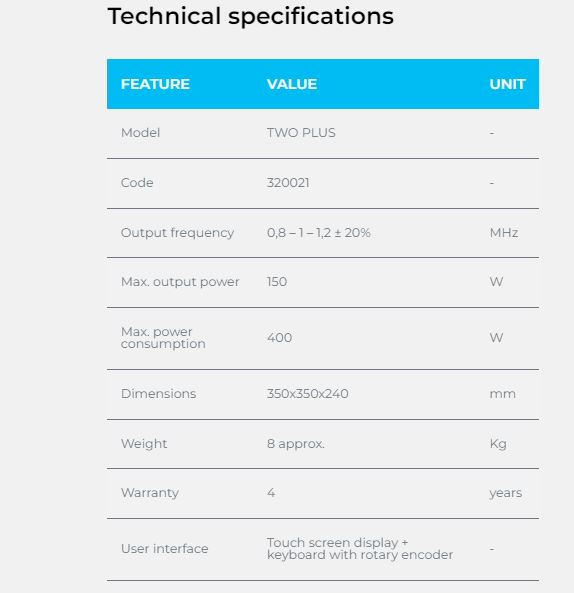This screenshot has width=574, height=593.
Task: Click the UNIT column header
Action: pos(507,84)
